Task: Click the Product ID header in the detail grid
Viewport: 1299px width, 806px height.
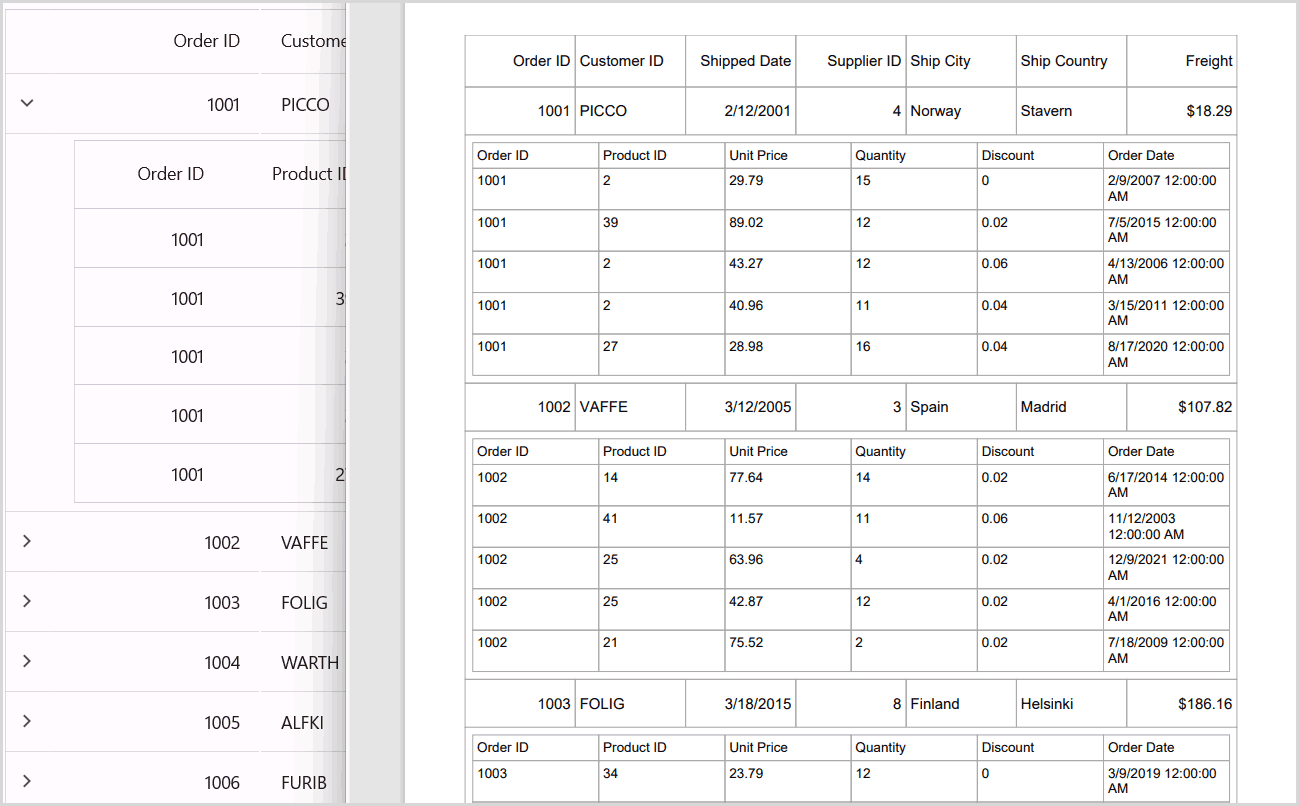Action: tap(634, 155)
